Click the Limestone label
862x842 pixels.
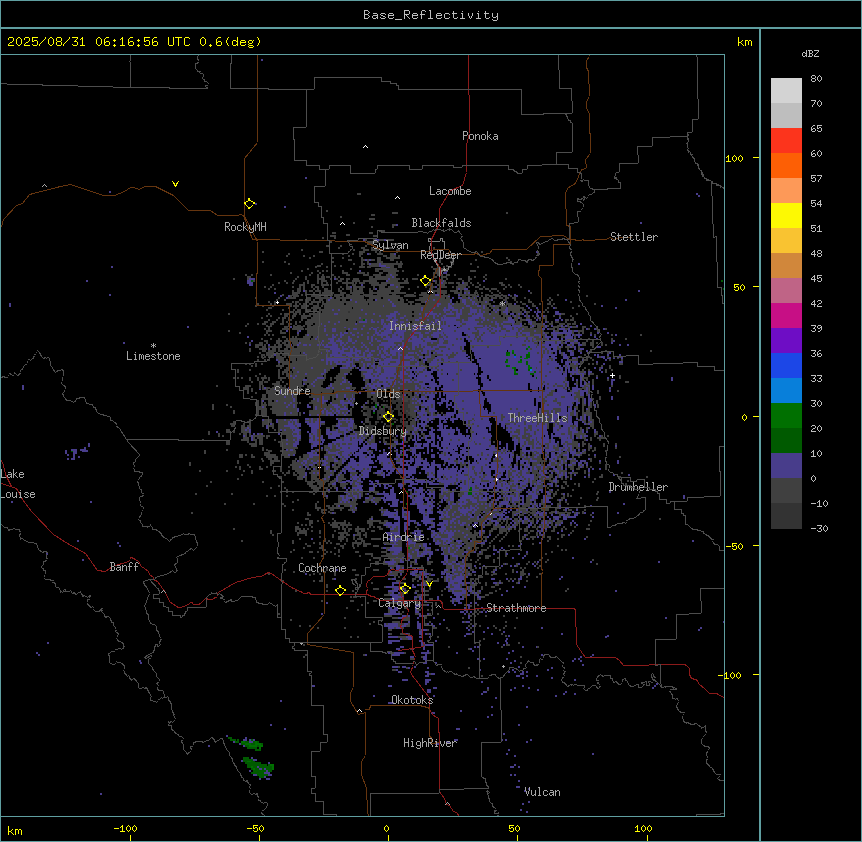(153, 356)
